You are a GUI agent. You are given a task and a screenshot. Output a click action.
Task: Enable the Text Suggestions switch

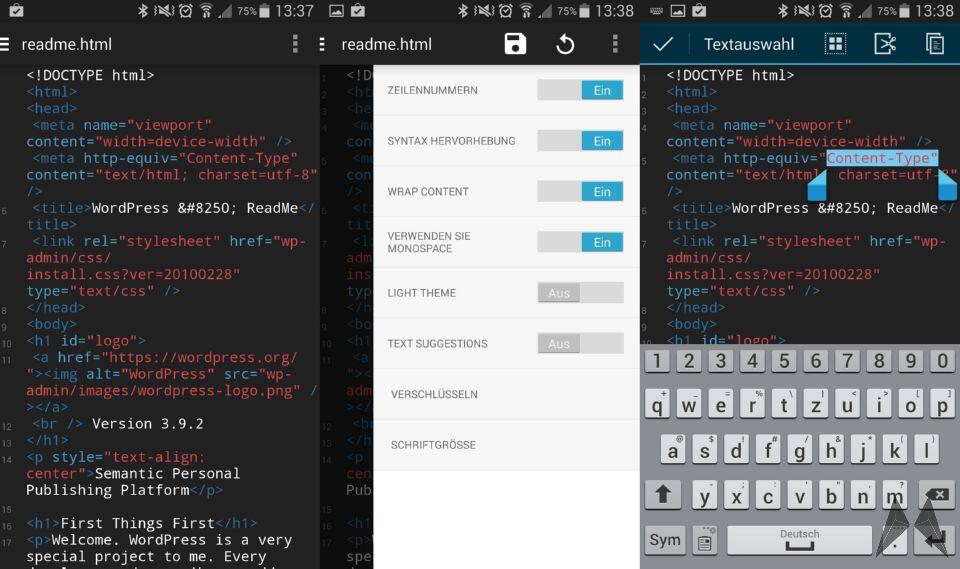580,344
